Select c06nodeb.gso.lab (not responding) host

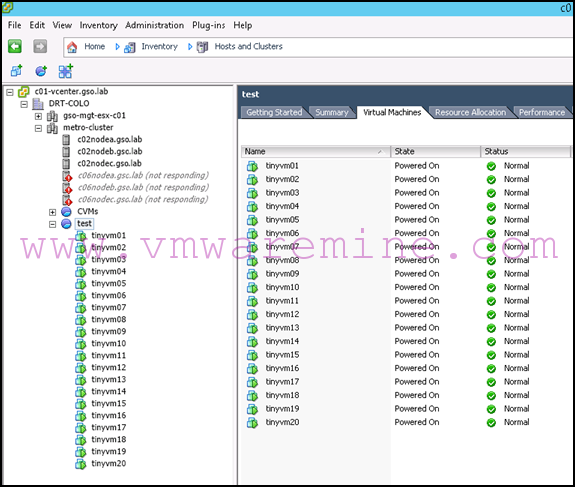point(143,188)
